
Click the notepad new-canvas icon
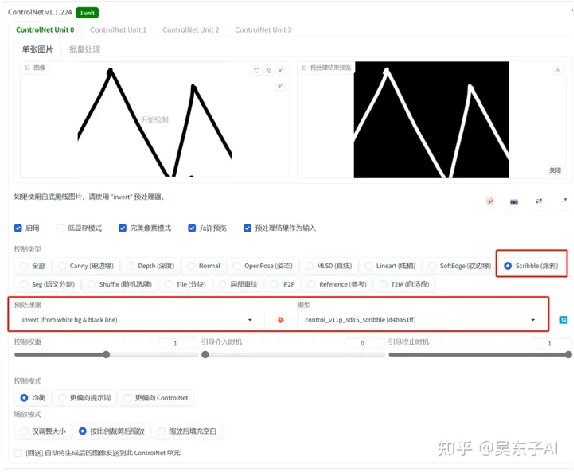(x=489, y=201)
